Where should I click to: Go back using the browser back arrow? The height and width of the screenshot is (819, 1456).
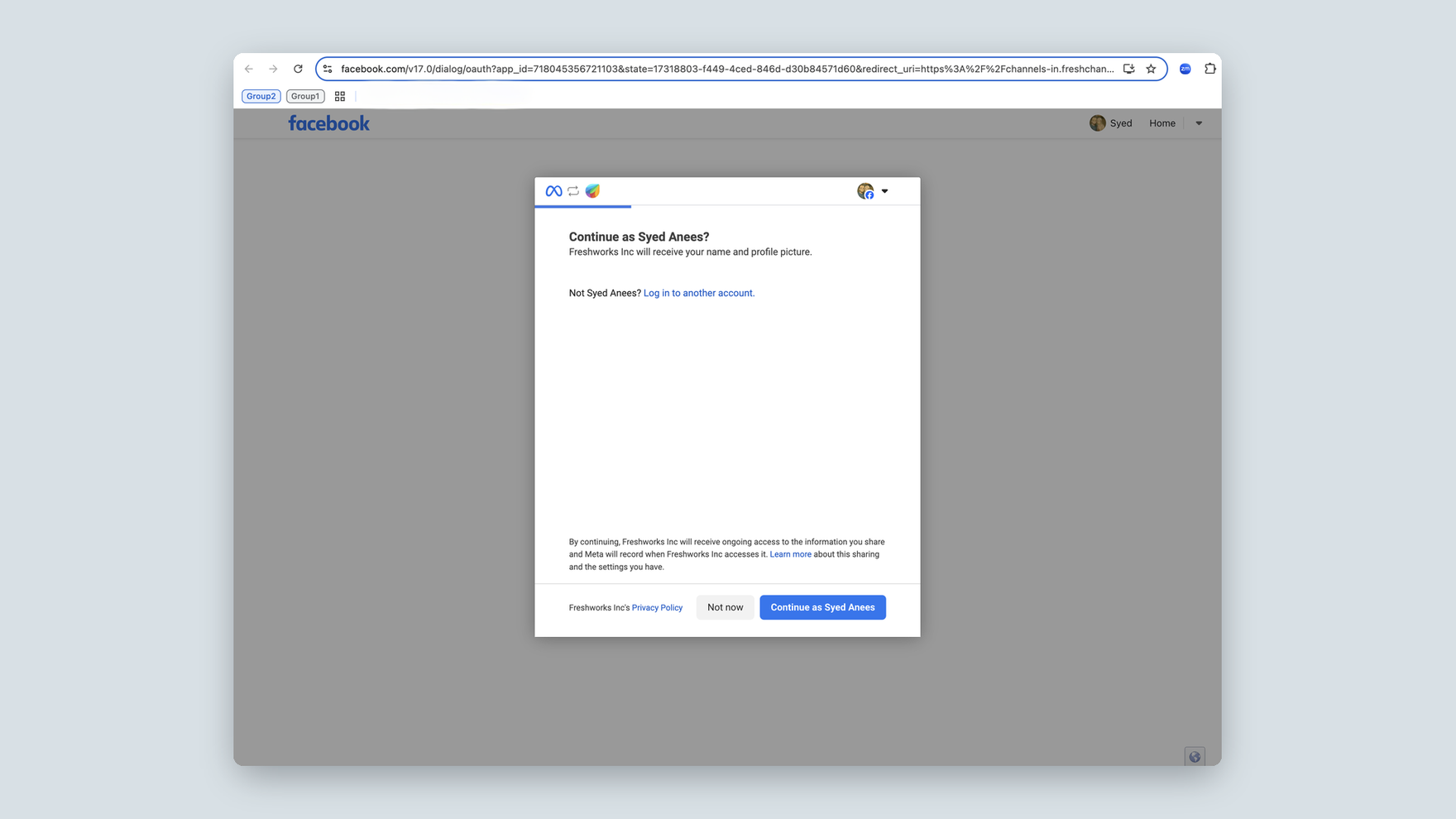coord(249,69)
